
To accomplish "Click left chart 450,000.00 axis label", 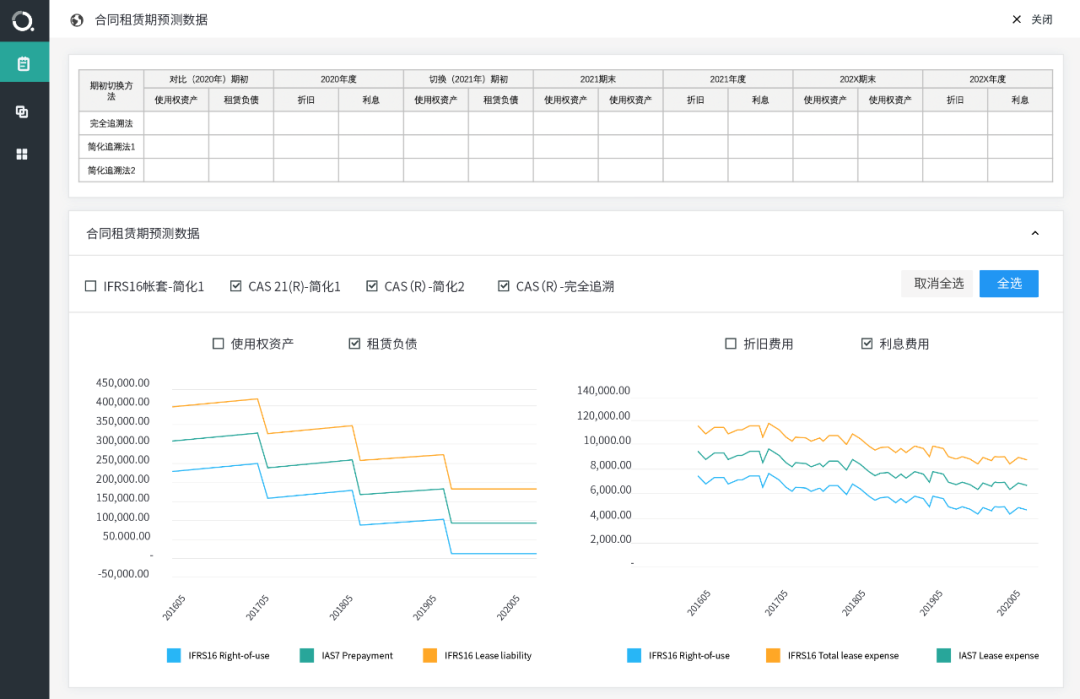I will (123, 383).
